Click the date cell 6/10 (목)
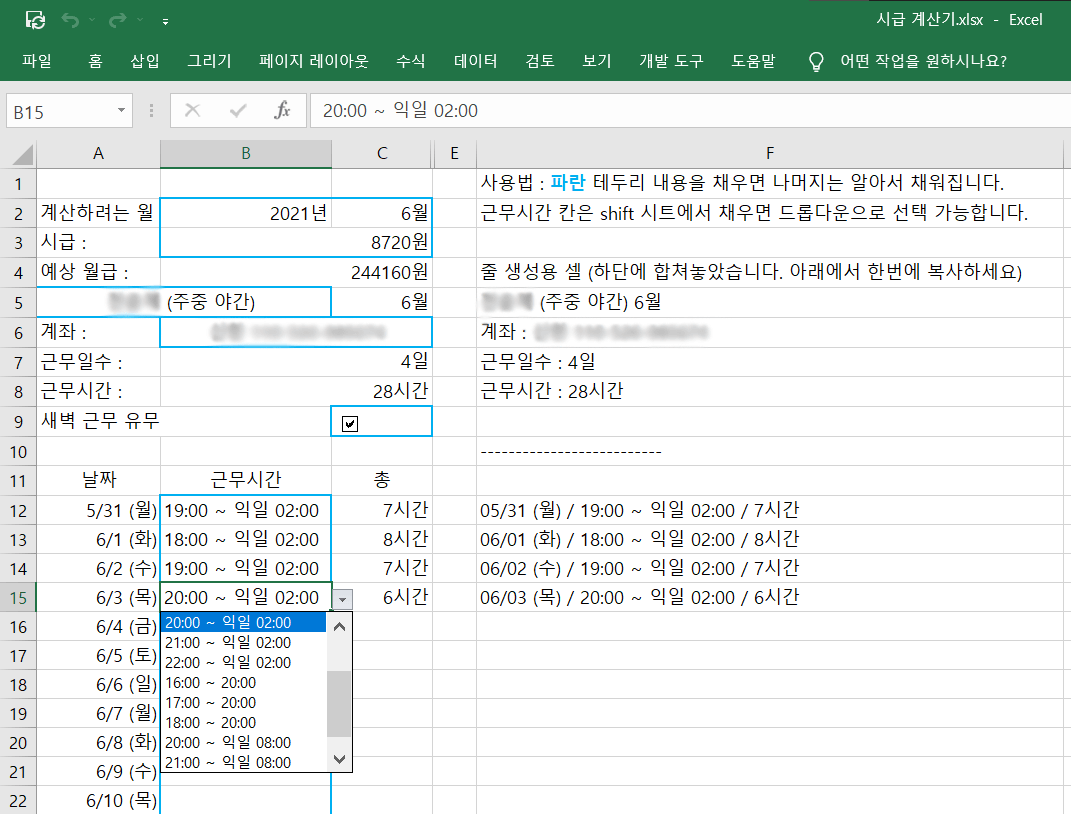The height and width of the screenshot is (814, 1071). pyautogui.click(x=98, y=800)
